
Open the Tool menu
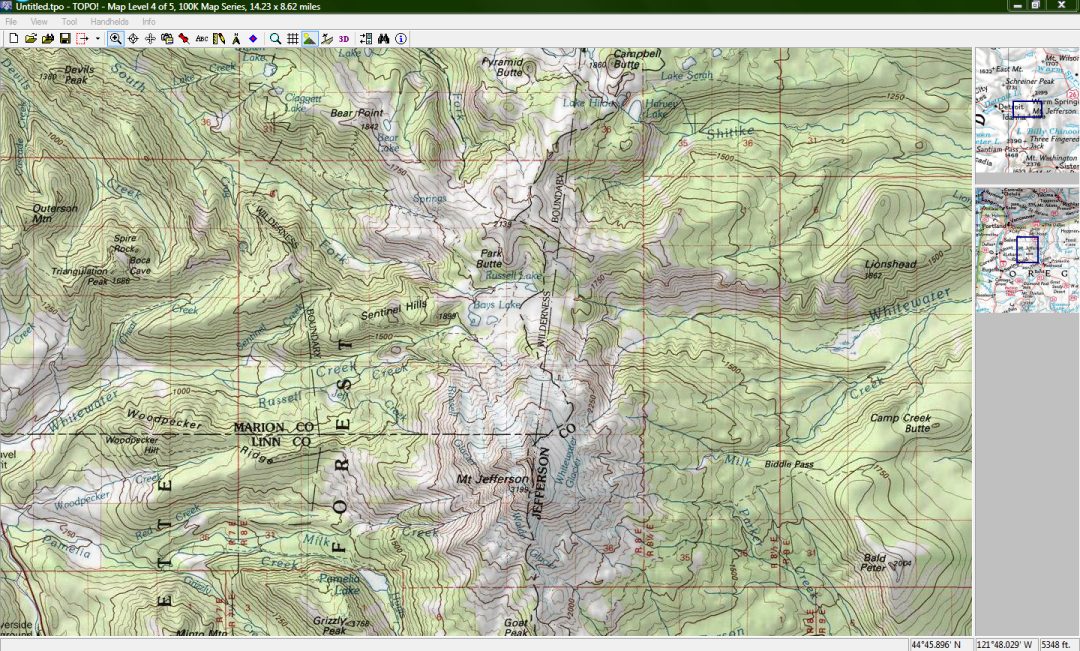point(69,21)
